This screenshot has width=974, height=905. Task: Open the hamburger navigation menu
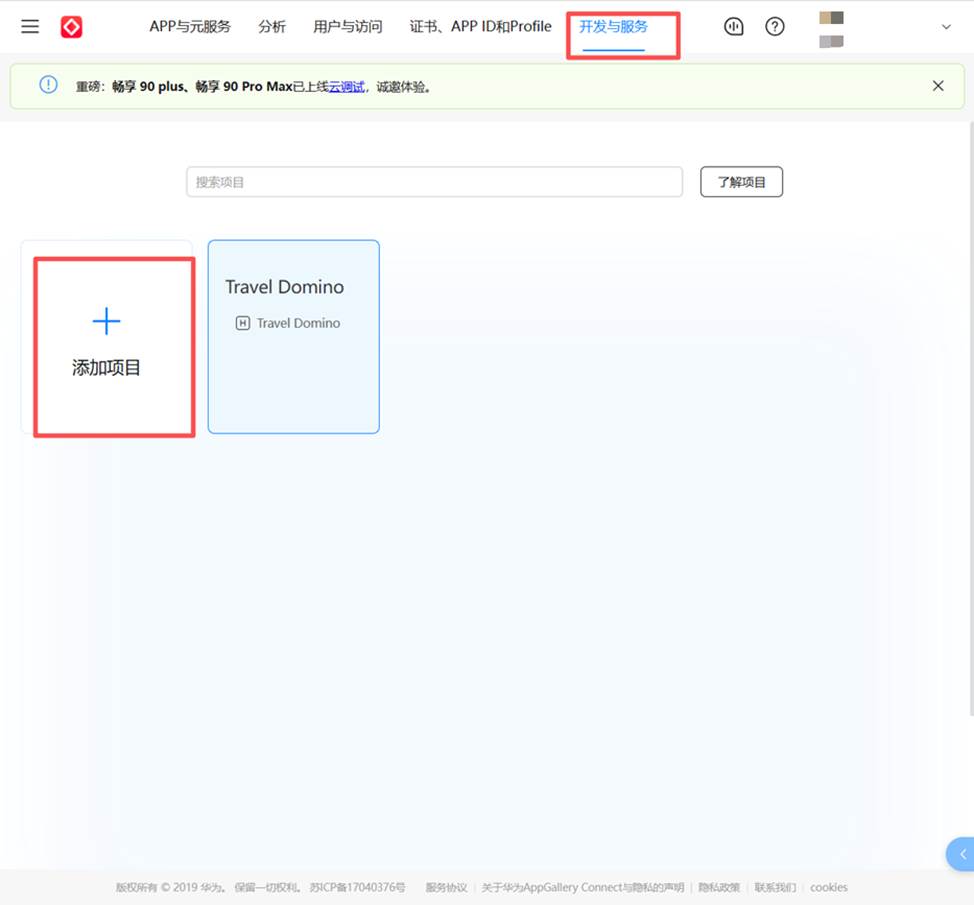30,27
